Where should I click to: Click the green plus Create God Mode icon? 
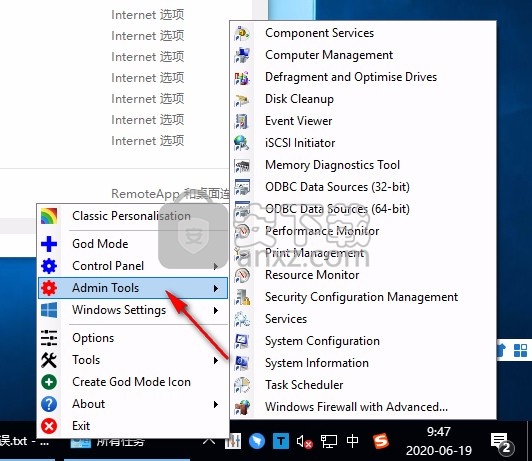[49, 382]
